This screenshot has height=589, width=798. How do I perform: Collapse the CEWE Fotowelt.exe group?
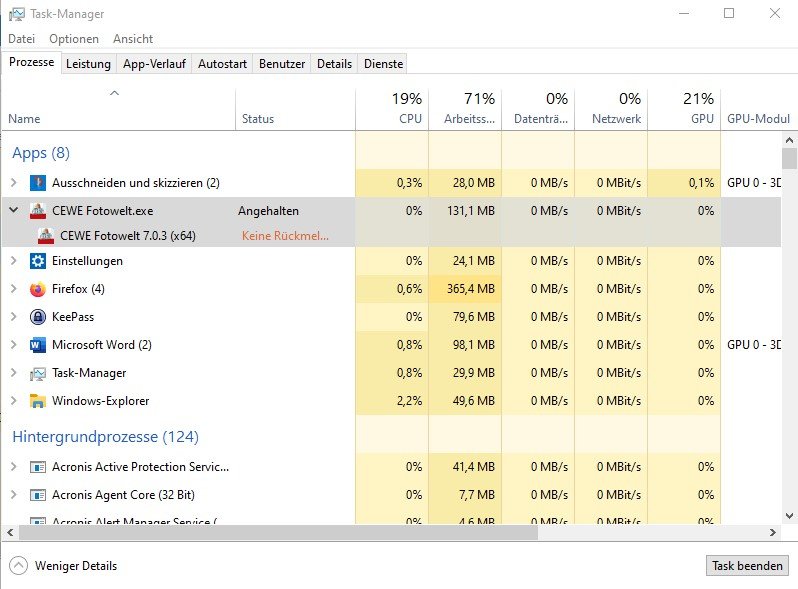[13, 211]
